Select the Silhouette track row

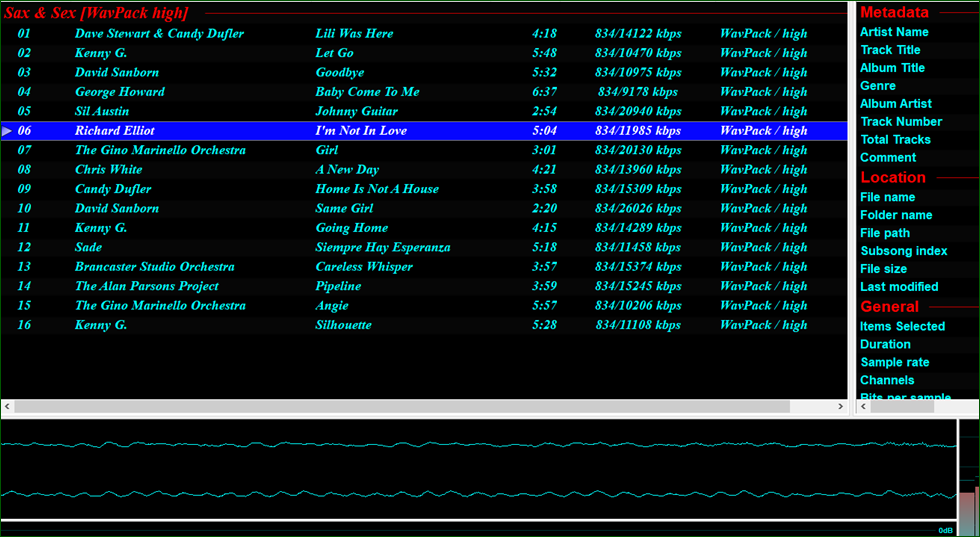424,324
